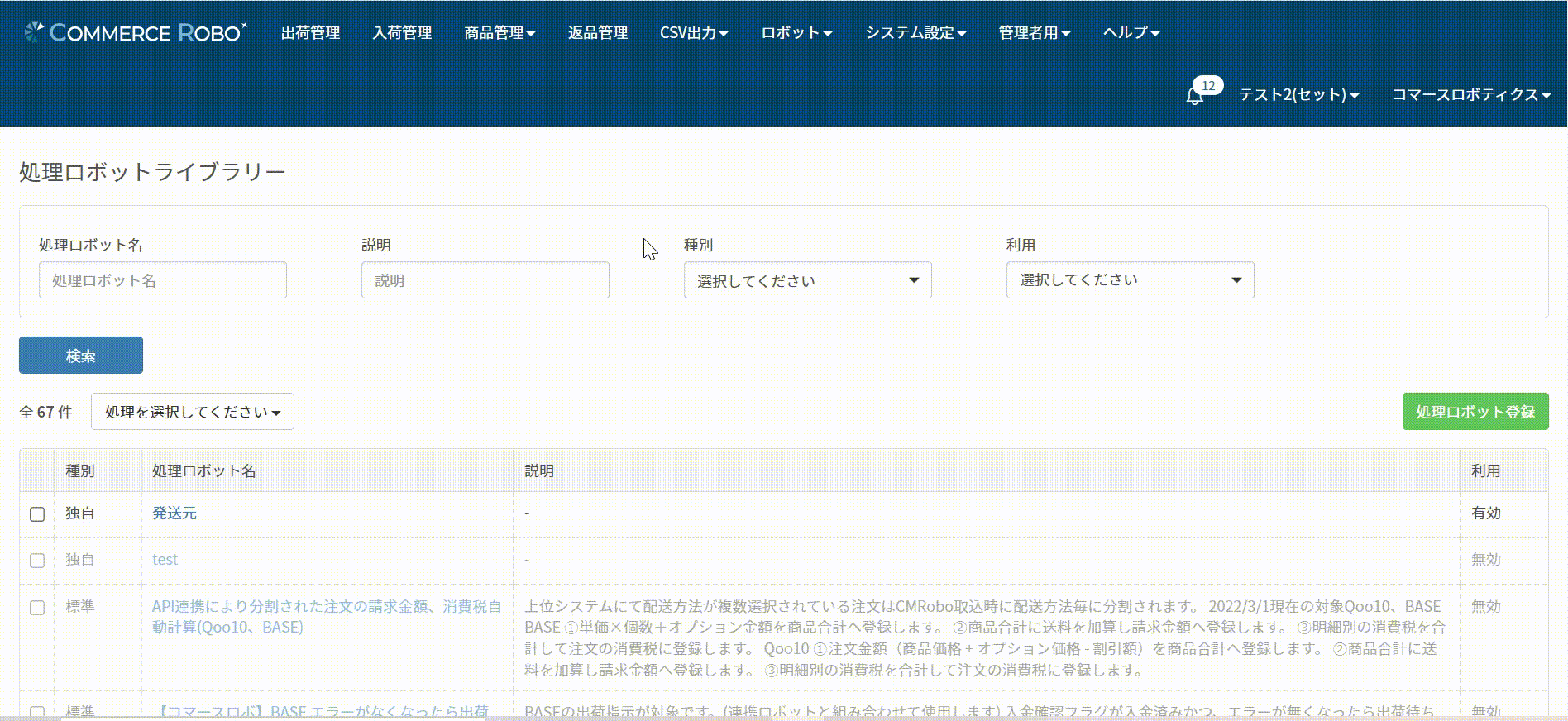Open the 利用 select box
This screenshot has height=721, width=1568.
point(1131,280)
